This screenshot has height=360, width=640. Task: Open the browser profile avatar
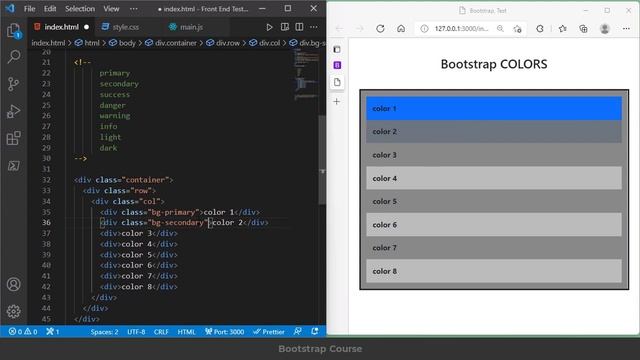(x=604, y=29)
